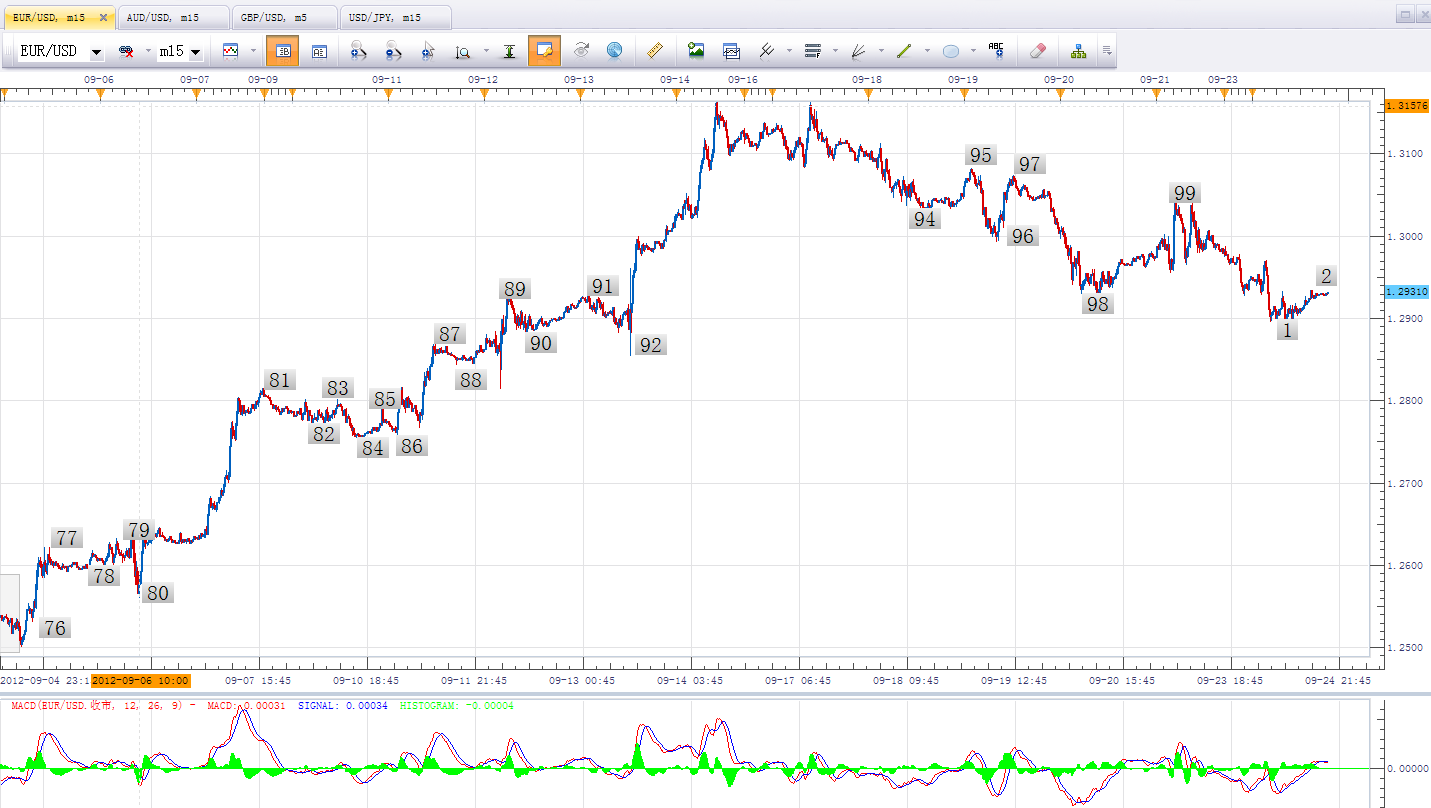Switch to the AUD/USD, m15 tab
This screenshot has height=808, width=1431.
[x=172, y=17]
